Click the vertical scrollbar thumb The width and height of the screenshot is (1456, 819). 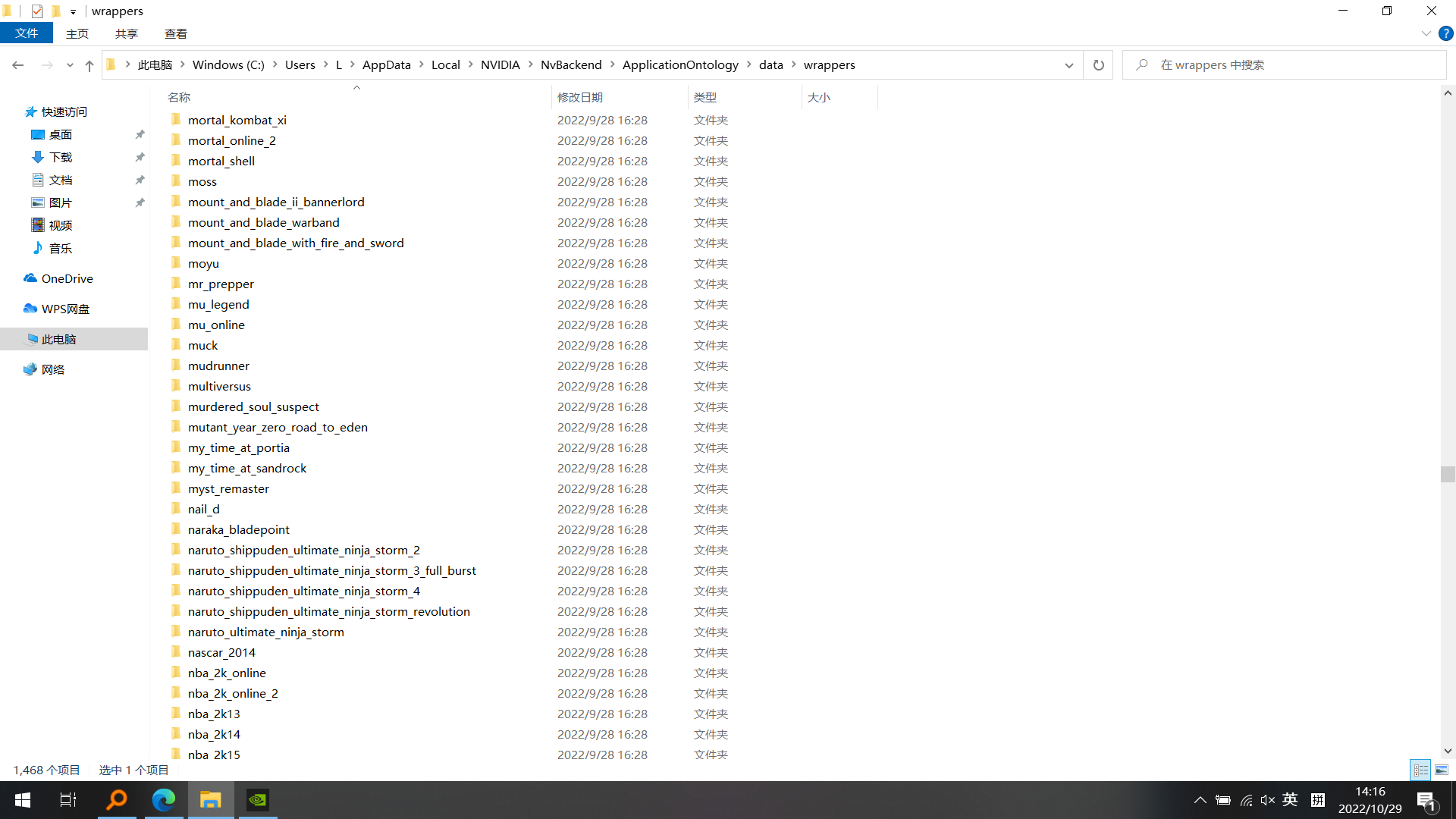pyautogui.click(x=1448, y=474)
